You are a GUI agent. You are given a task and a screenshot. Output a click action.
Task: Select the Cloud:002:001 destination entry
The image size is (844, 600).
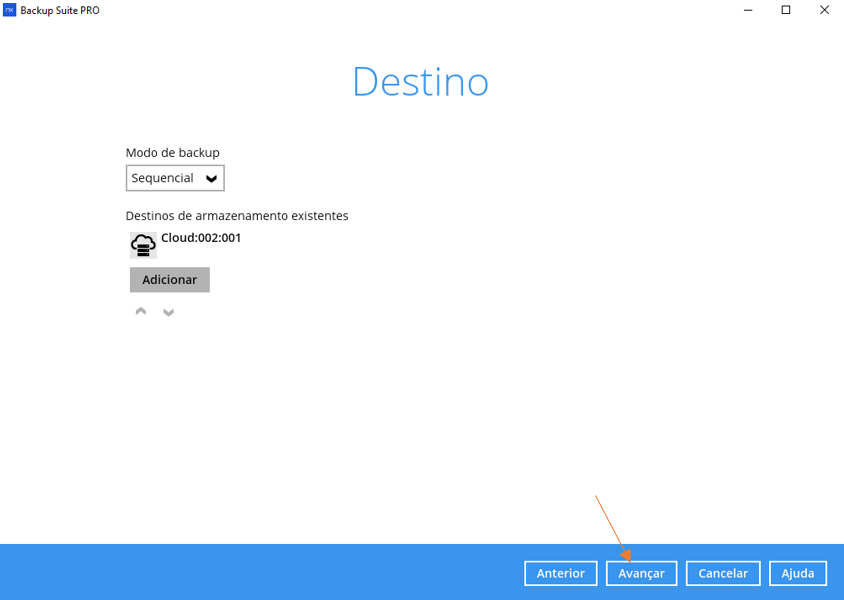point(201,238)
